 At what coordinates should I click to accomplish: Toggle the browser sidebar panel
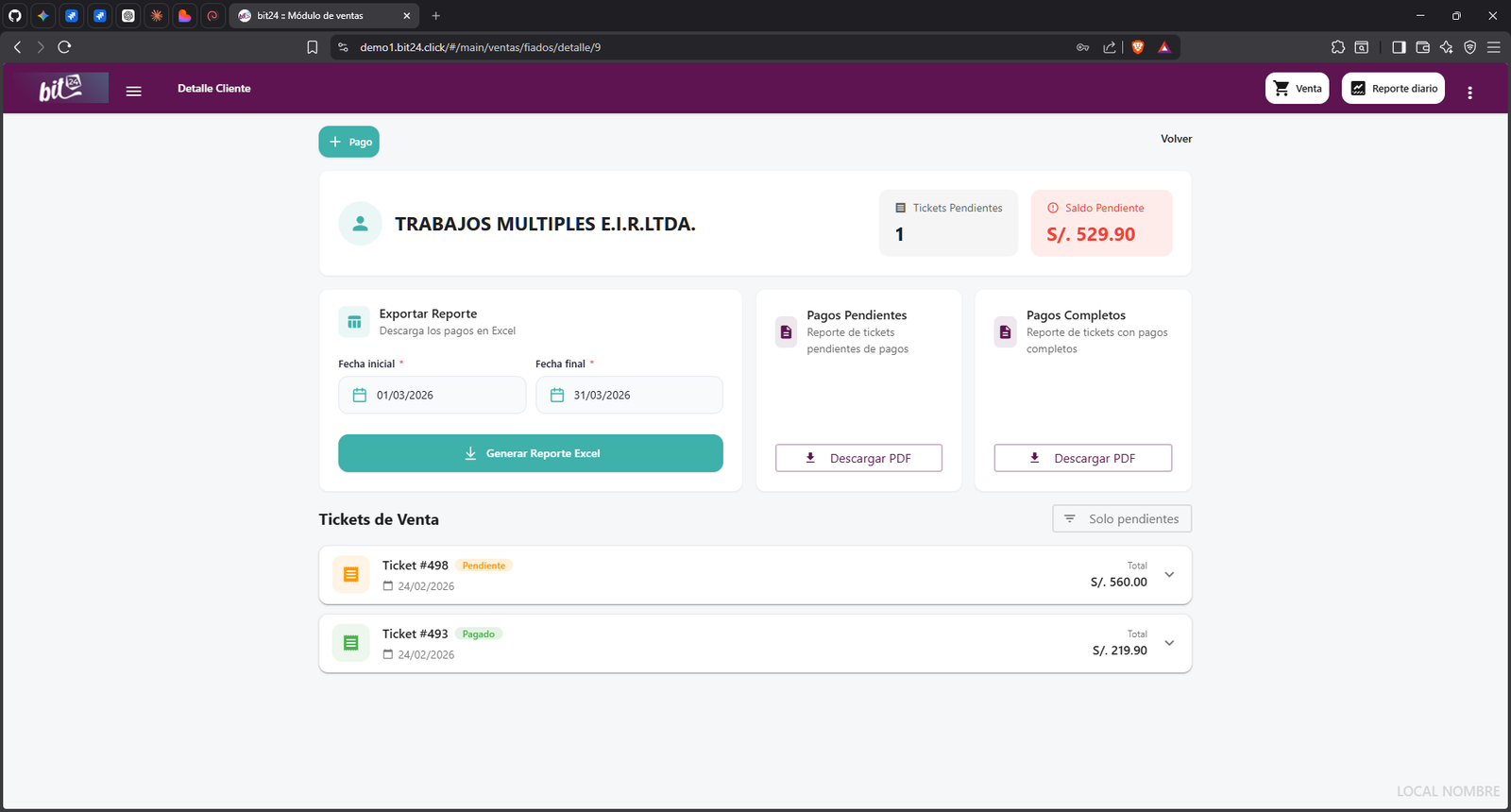point(1399,47)
